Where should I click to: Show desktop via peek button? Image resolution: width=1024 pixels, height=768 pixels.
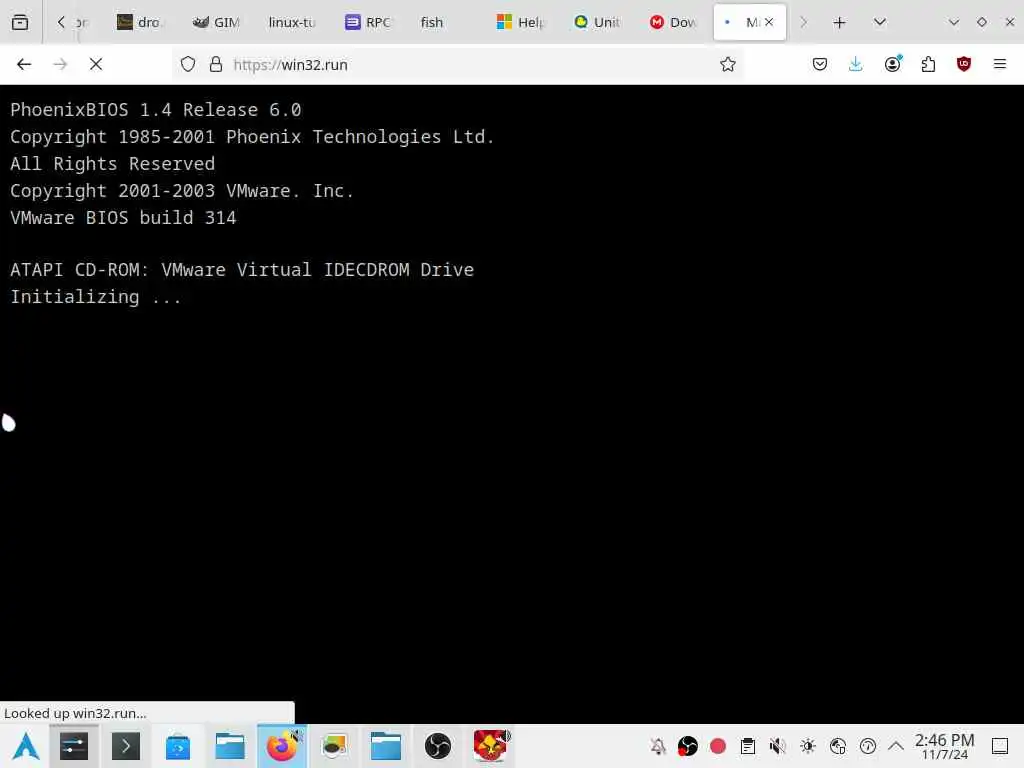click(x=1000, y=746)
